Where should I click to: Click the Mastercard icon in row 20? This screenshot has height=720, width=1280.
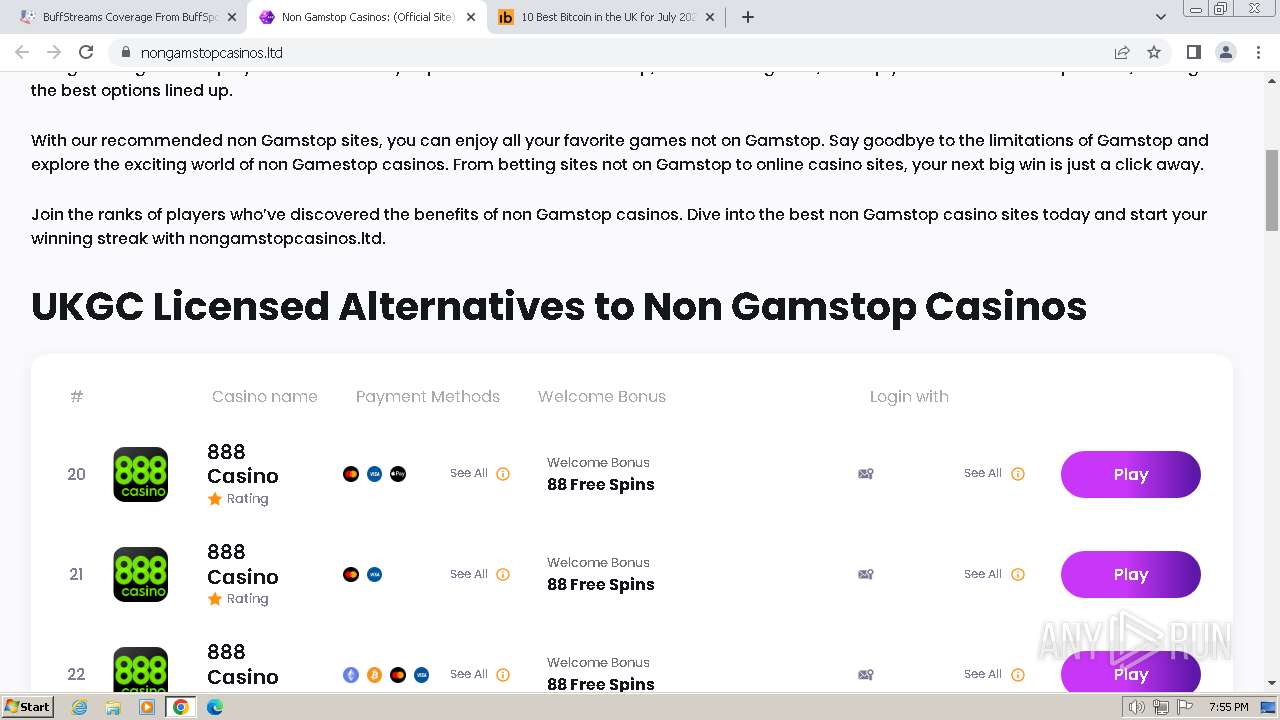point(351,474)
